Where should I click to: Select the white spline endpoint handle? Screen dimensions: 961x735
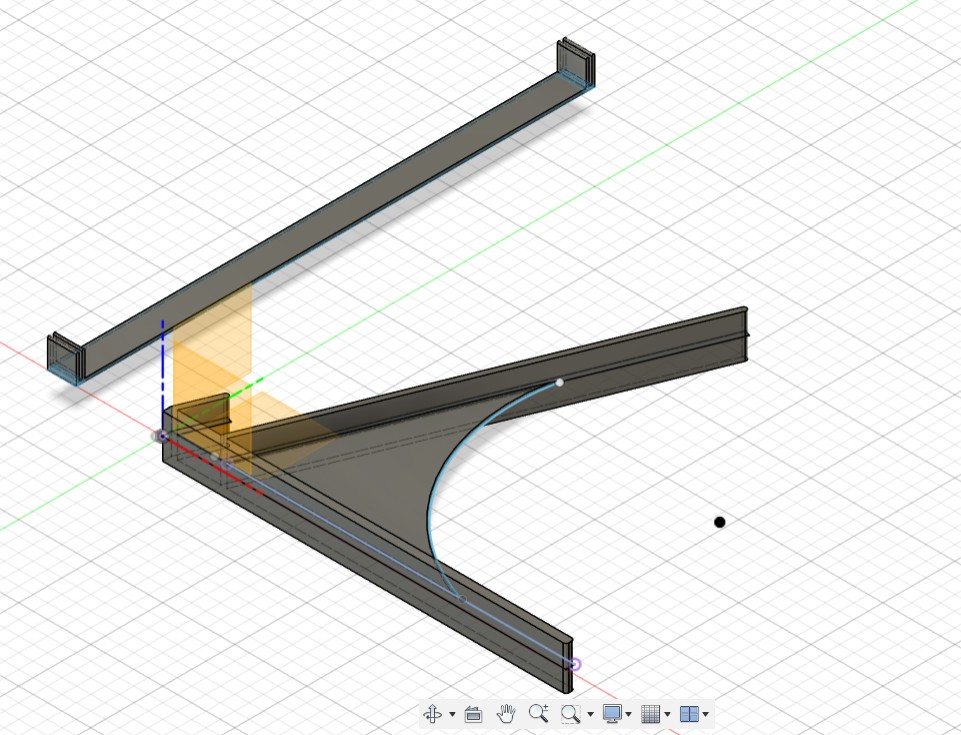[x=560, y=383]
